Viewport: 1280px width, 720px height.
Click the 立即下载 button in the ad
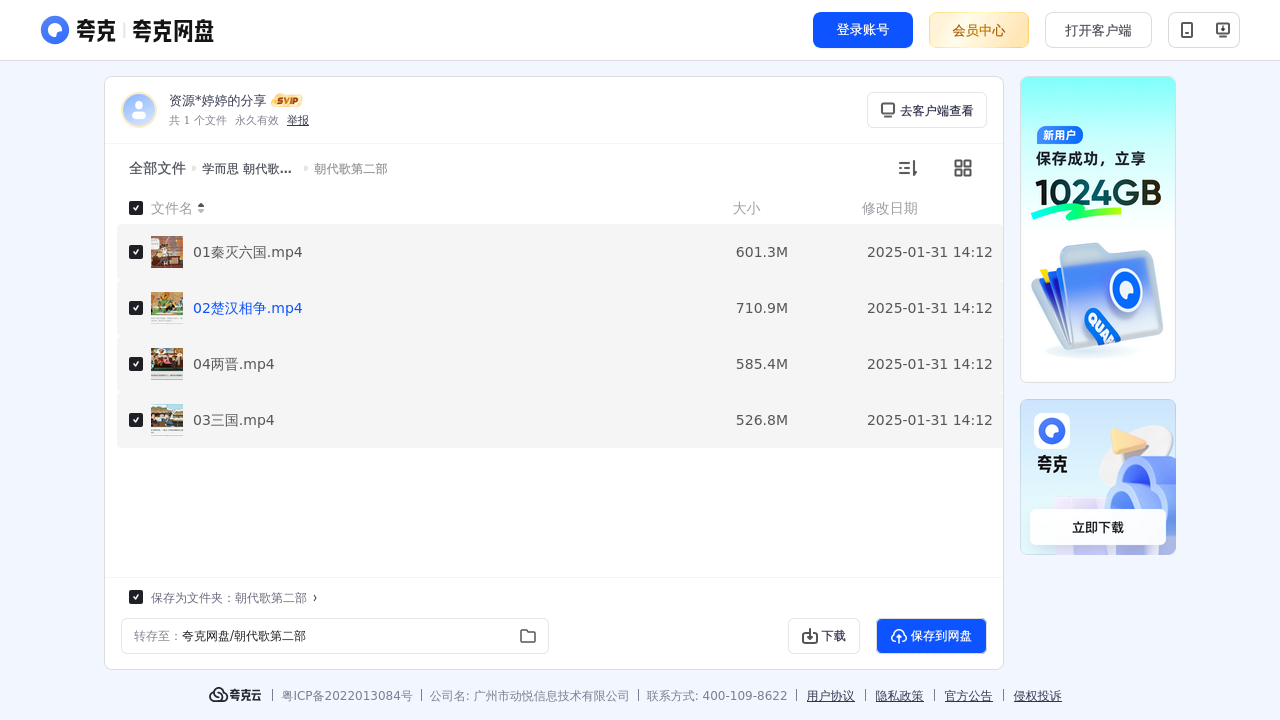coord(1098,527)
